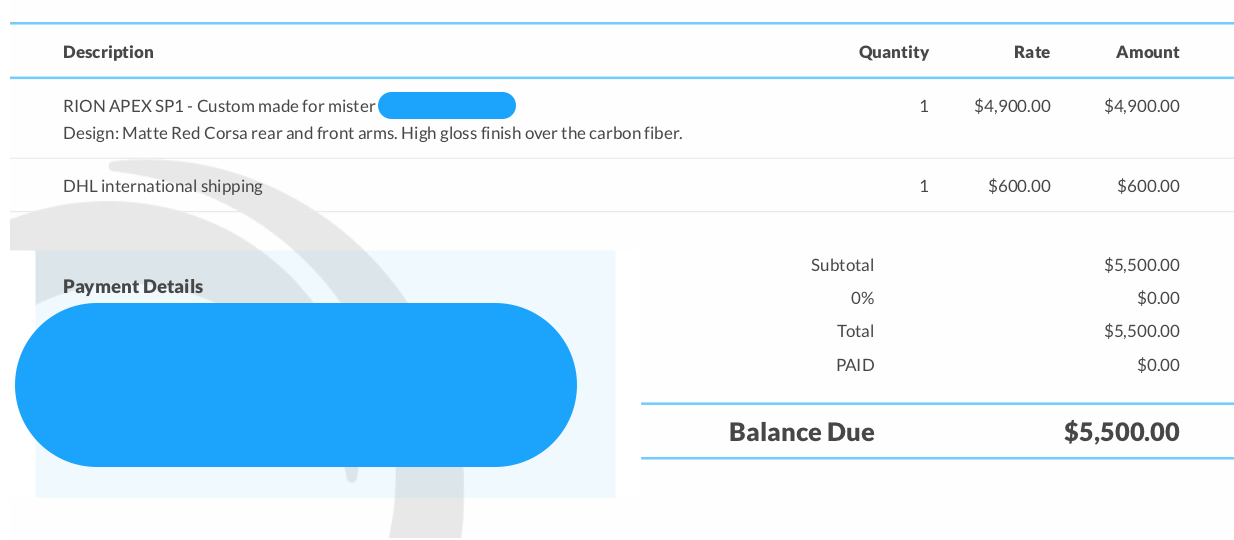Click the Rate column header

coord(1032,52)
